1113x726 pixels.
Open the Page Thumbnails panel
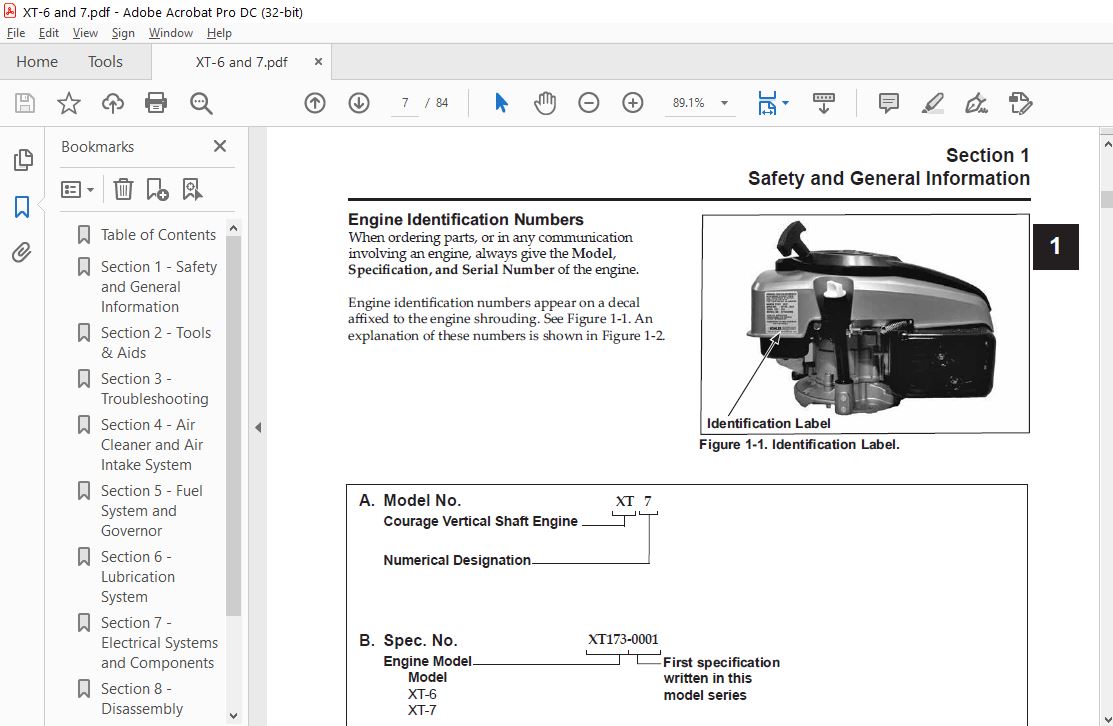(x=23, y=160)
